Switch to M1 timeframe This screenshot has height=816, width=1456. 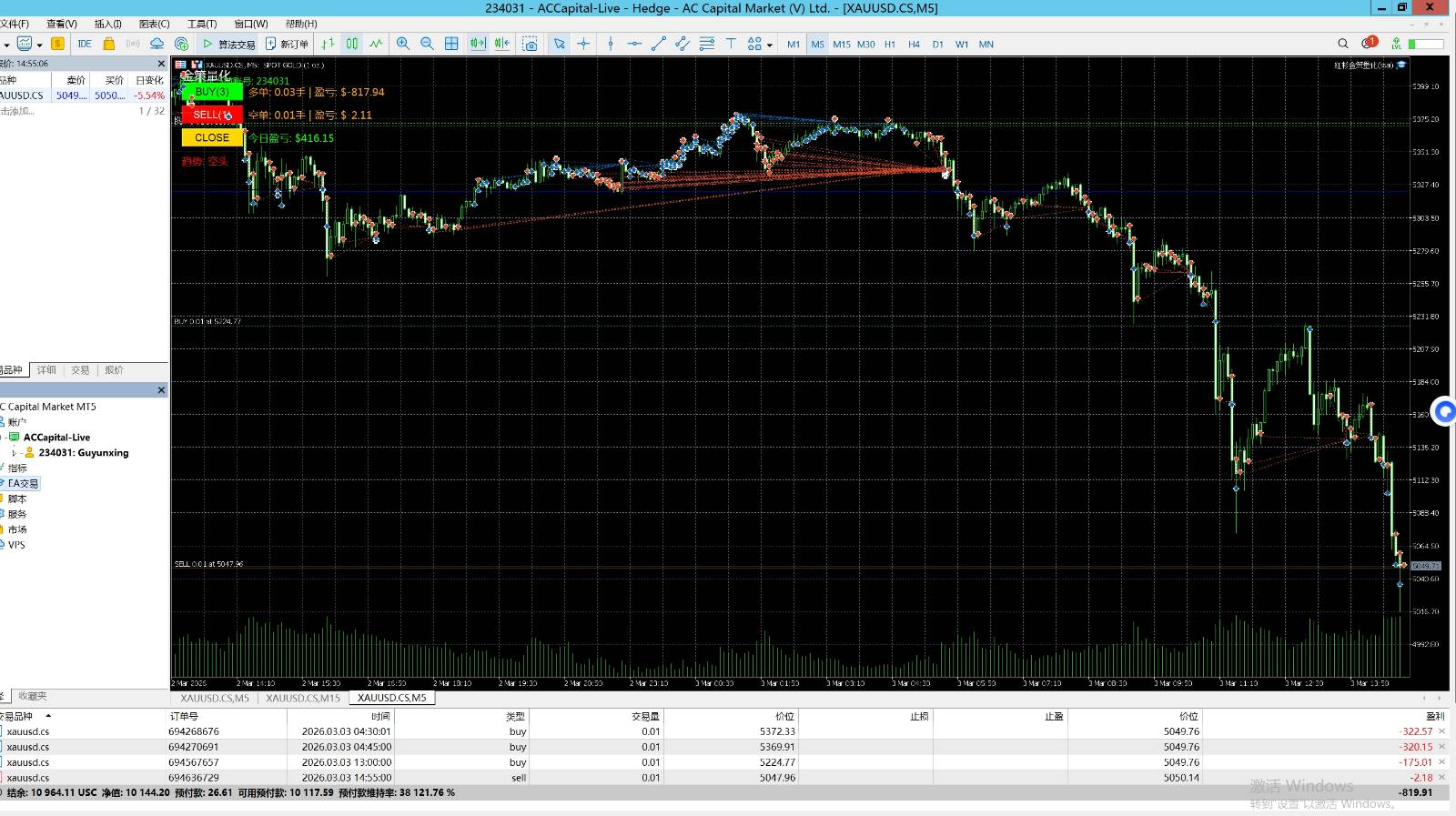pyautogui.click(x=794, y=44)
